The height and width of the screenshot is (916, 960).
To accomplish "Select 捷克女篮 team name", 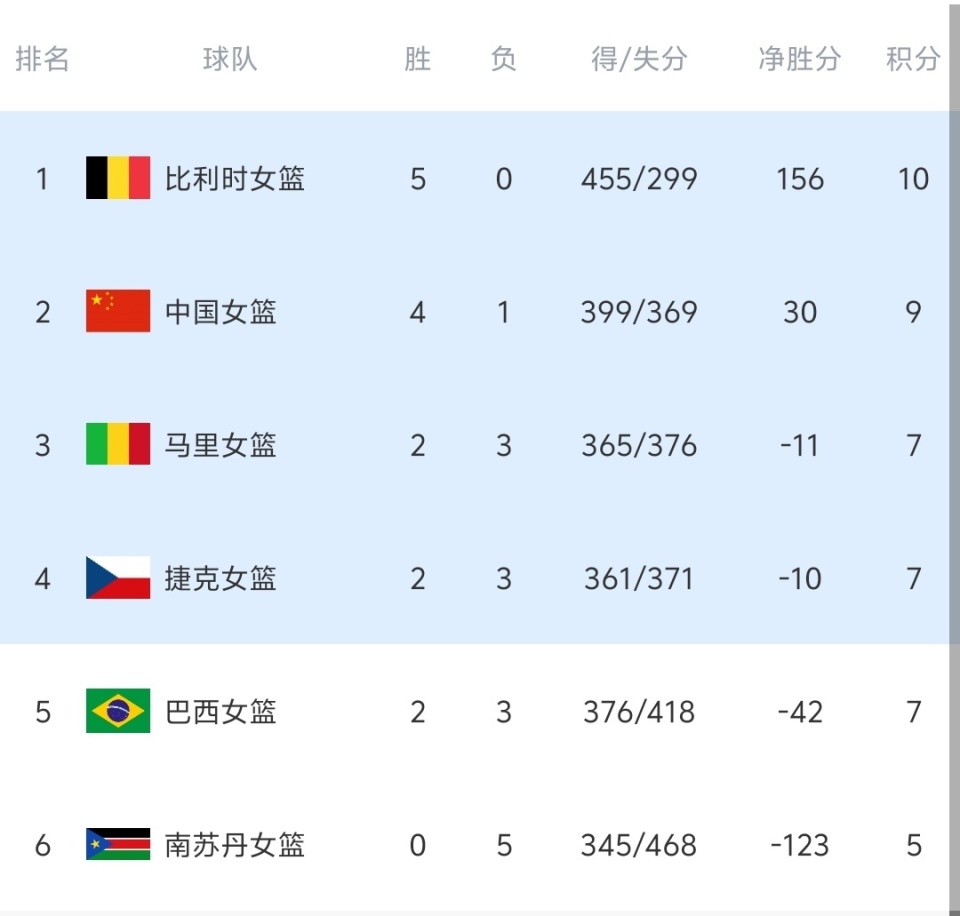I will click(221, 578).
